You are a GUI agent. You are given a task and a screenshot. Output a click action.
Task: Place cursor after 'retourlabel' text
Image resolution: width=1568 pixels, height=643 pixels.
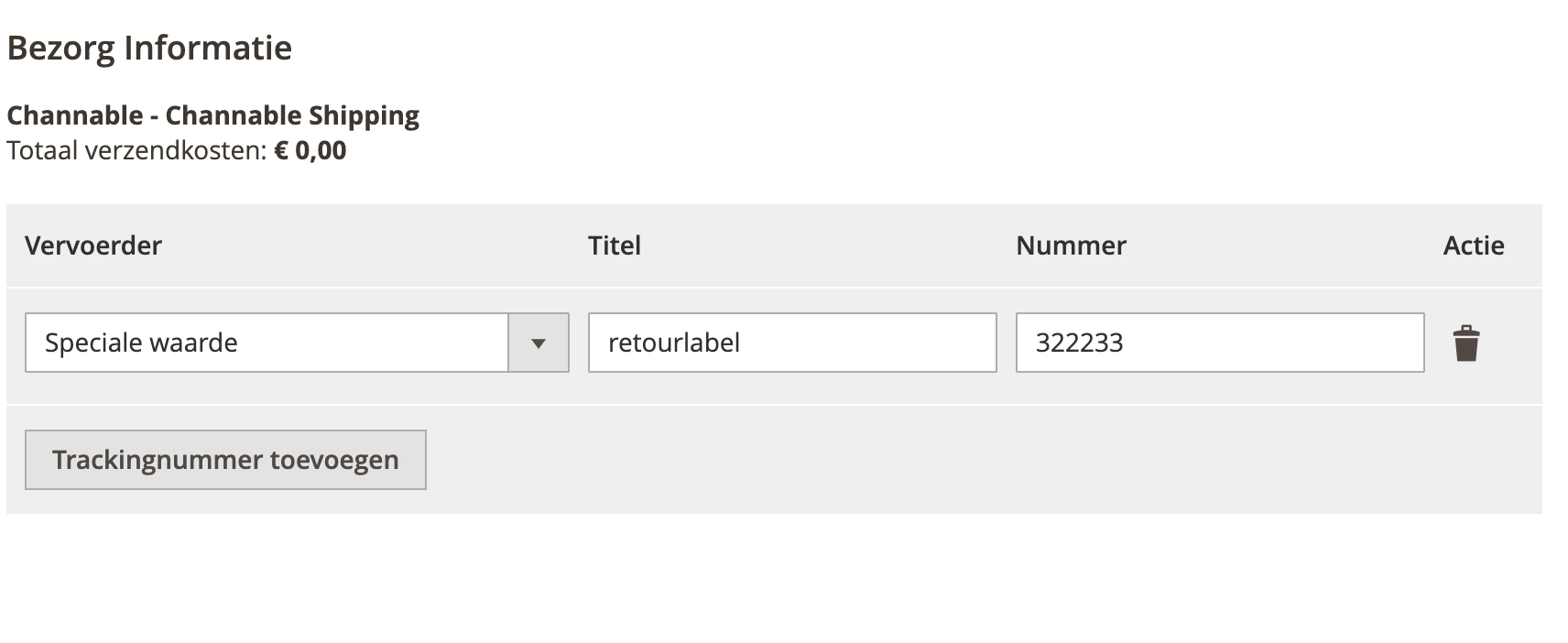click(x=742, y=343)
